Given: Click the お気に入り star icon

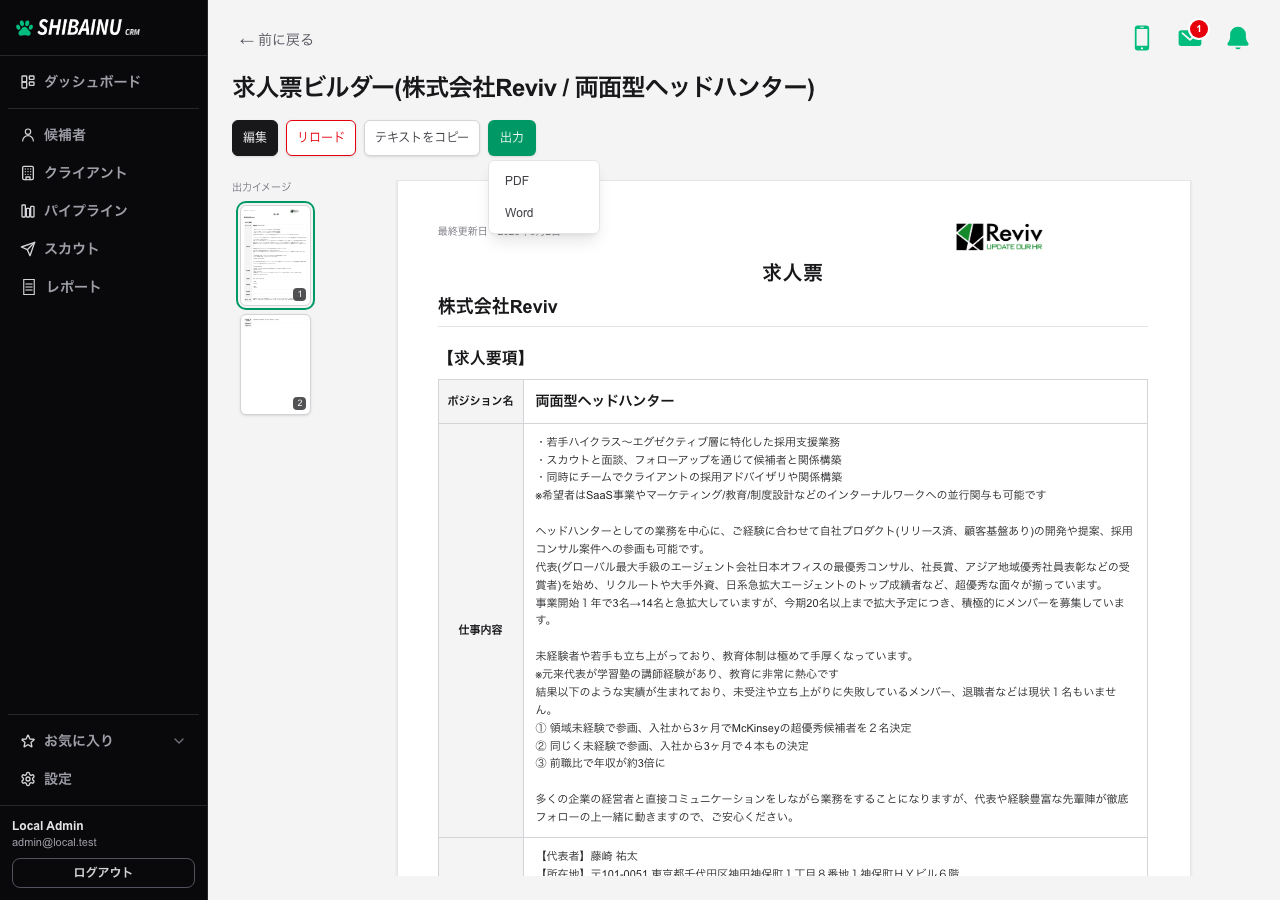Looking at the screenshot, I should (x=28, y=741).
